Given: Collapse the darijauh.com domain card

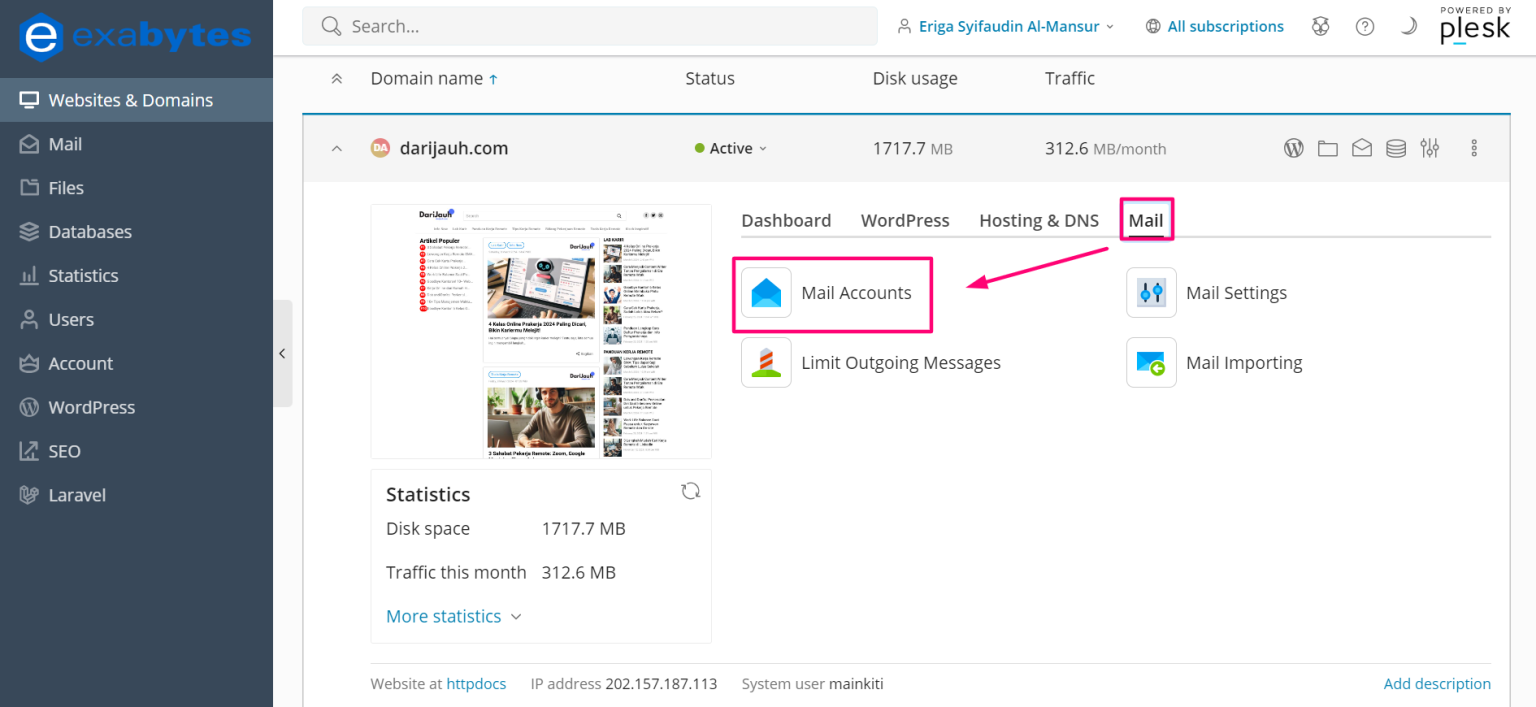Looking at the screenshot, I should pos(337,148).
